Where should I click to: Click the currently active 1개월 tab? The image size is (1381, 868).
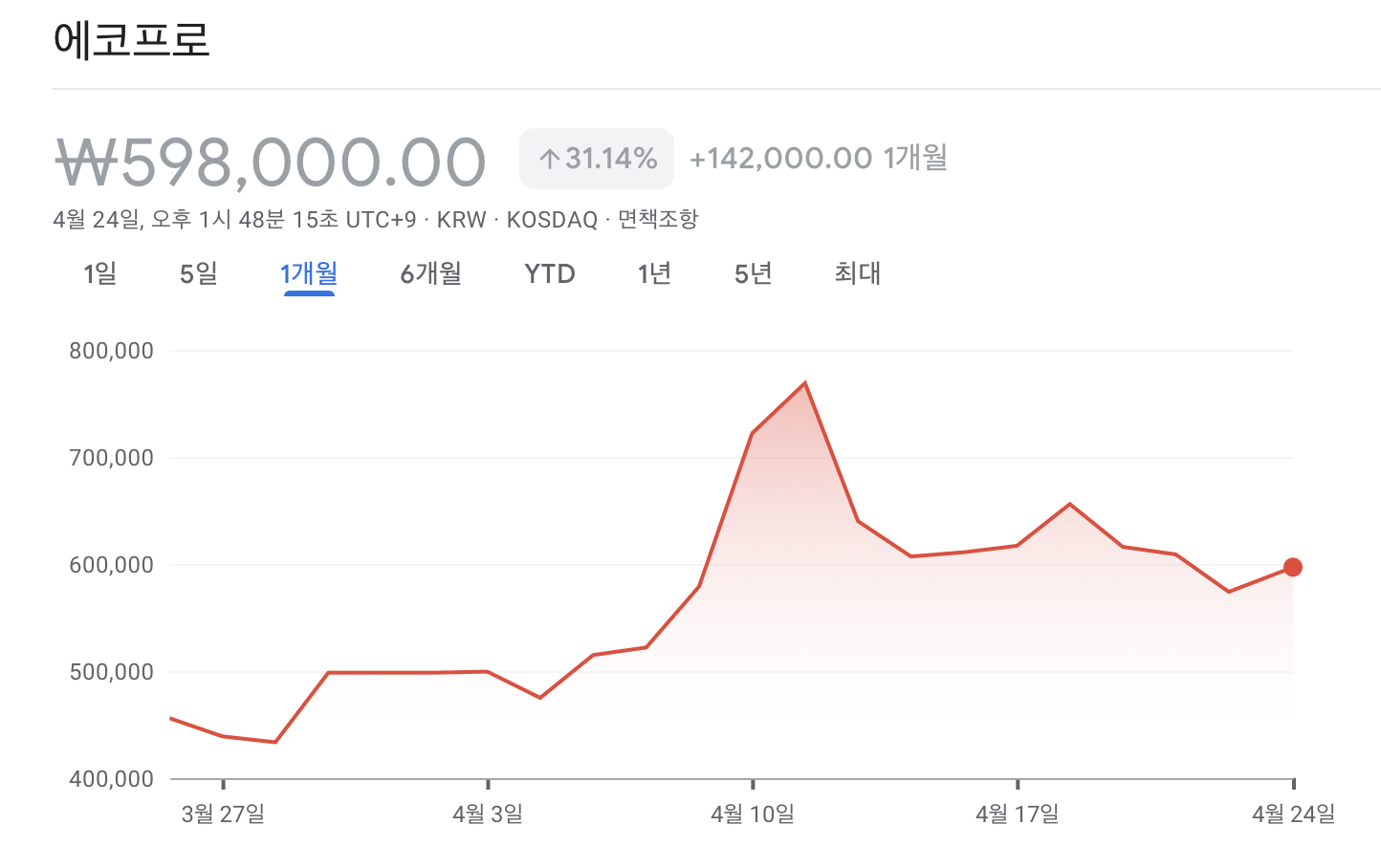click(309, 273)
